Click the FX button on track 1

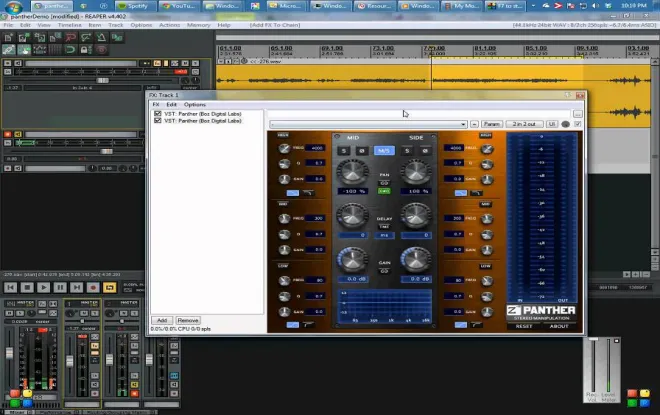click(157, 63)
